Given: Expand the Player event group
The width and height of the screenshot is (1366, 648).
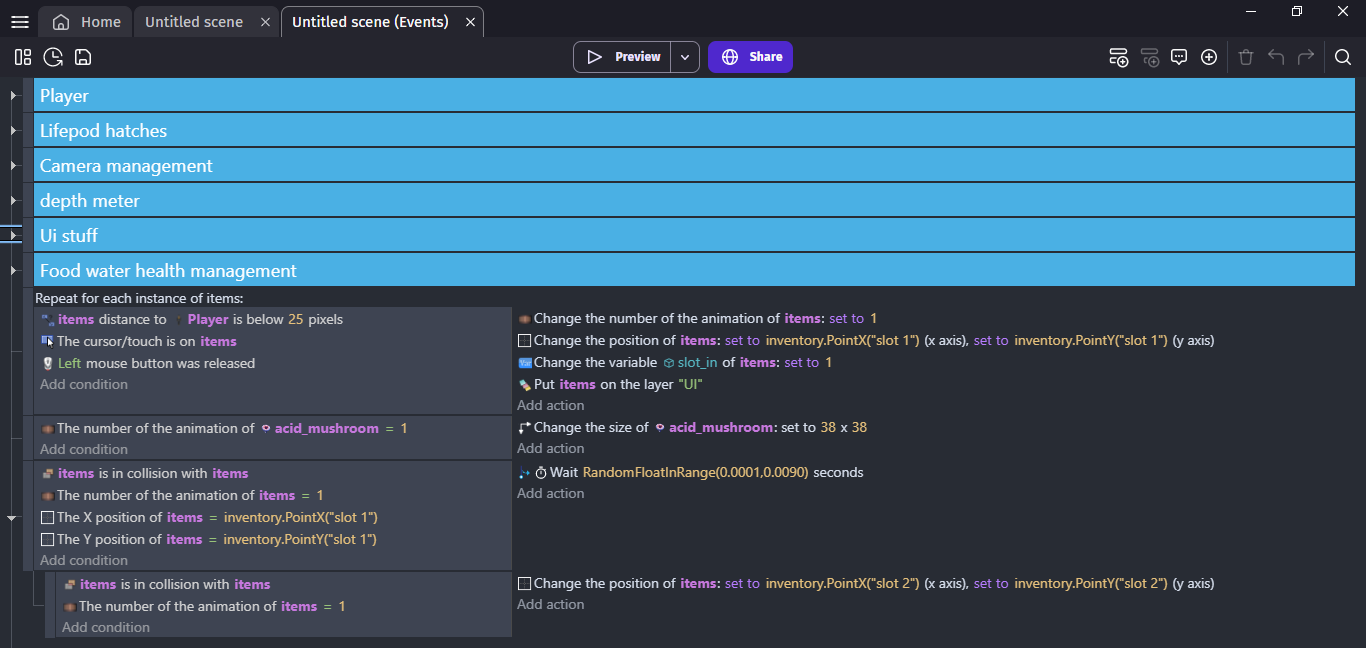Looking at the screenshot, I should pyautogui.click(x=13, y=96).
